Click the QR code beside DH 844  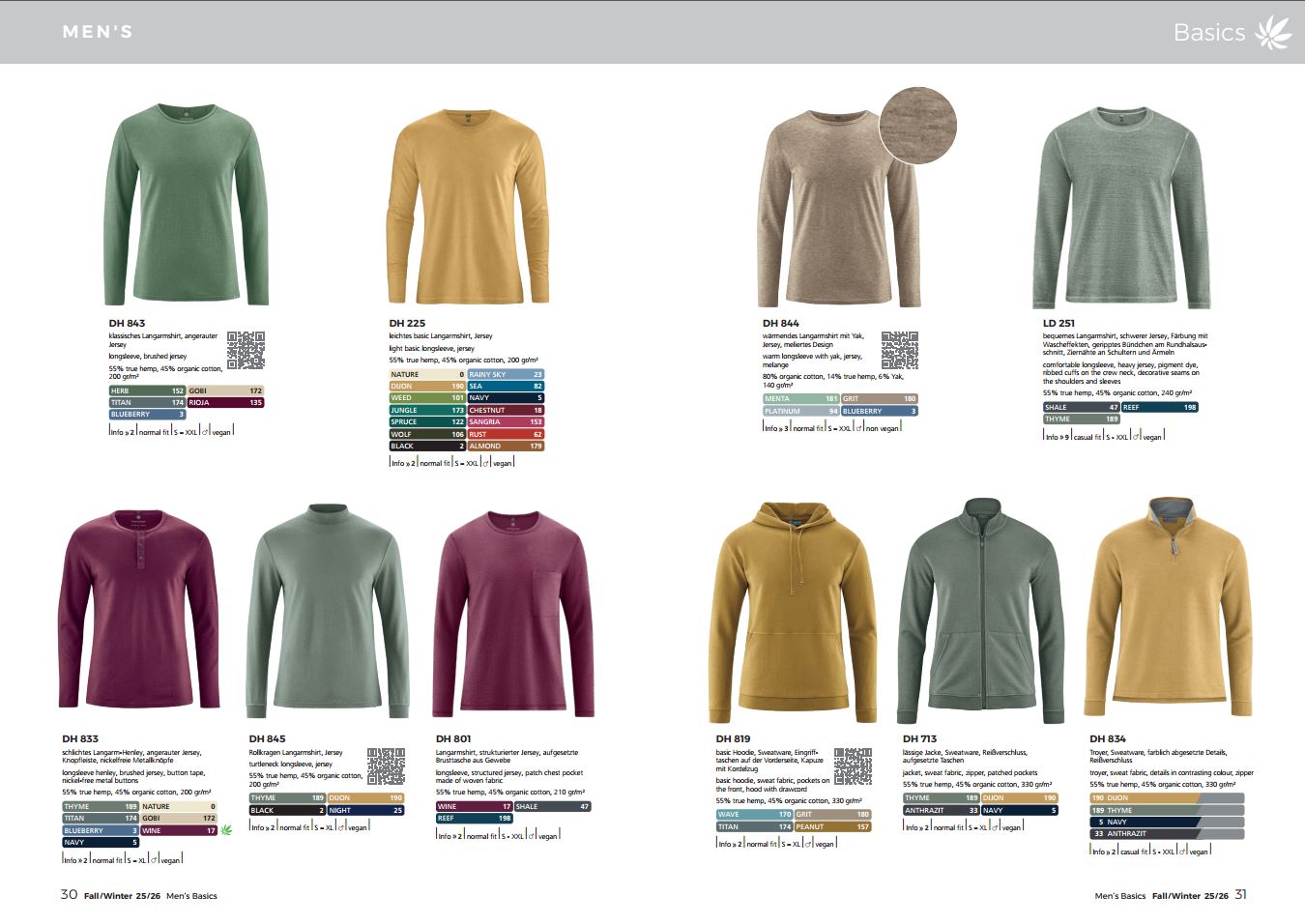(x=899, y=350)
